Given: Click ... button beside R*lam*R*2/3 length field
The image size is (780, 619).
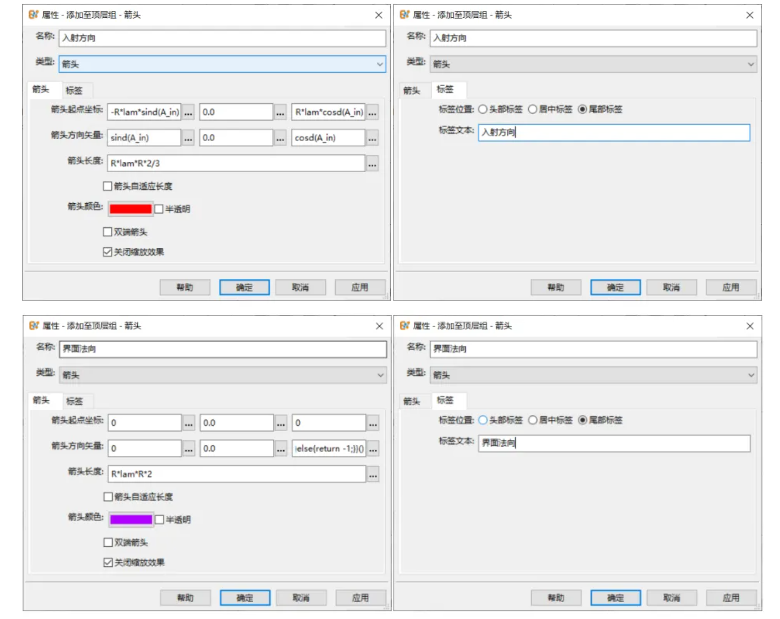Looking at the screenshot, I should tap(373, 163).
